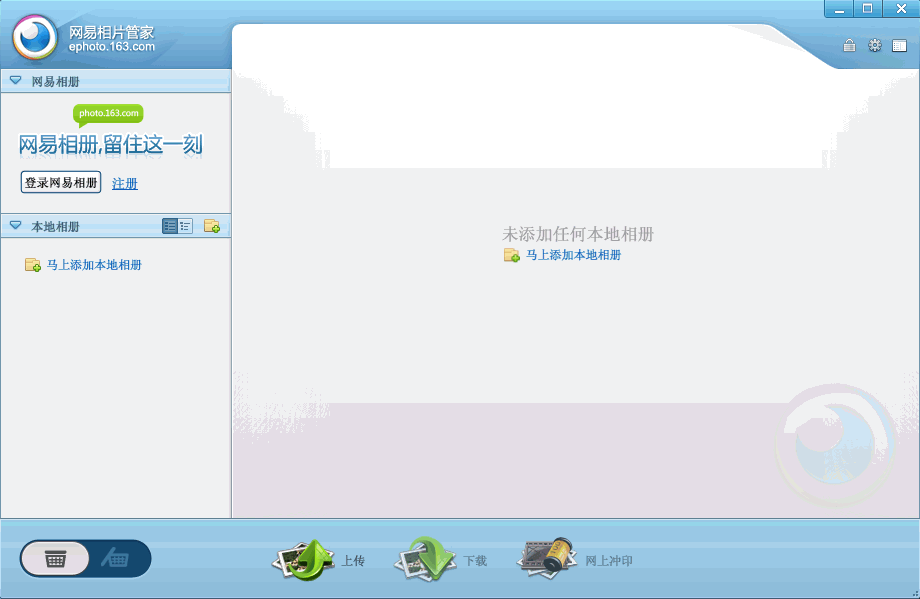The height and width of the screenshot is (599, 920).
Task: Select the shopping cart mode on toggle
Action: click(116, 559)
